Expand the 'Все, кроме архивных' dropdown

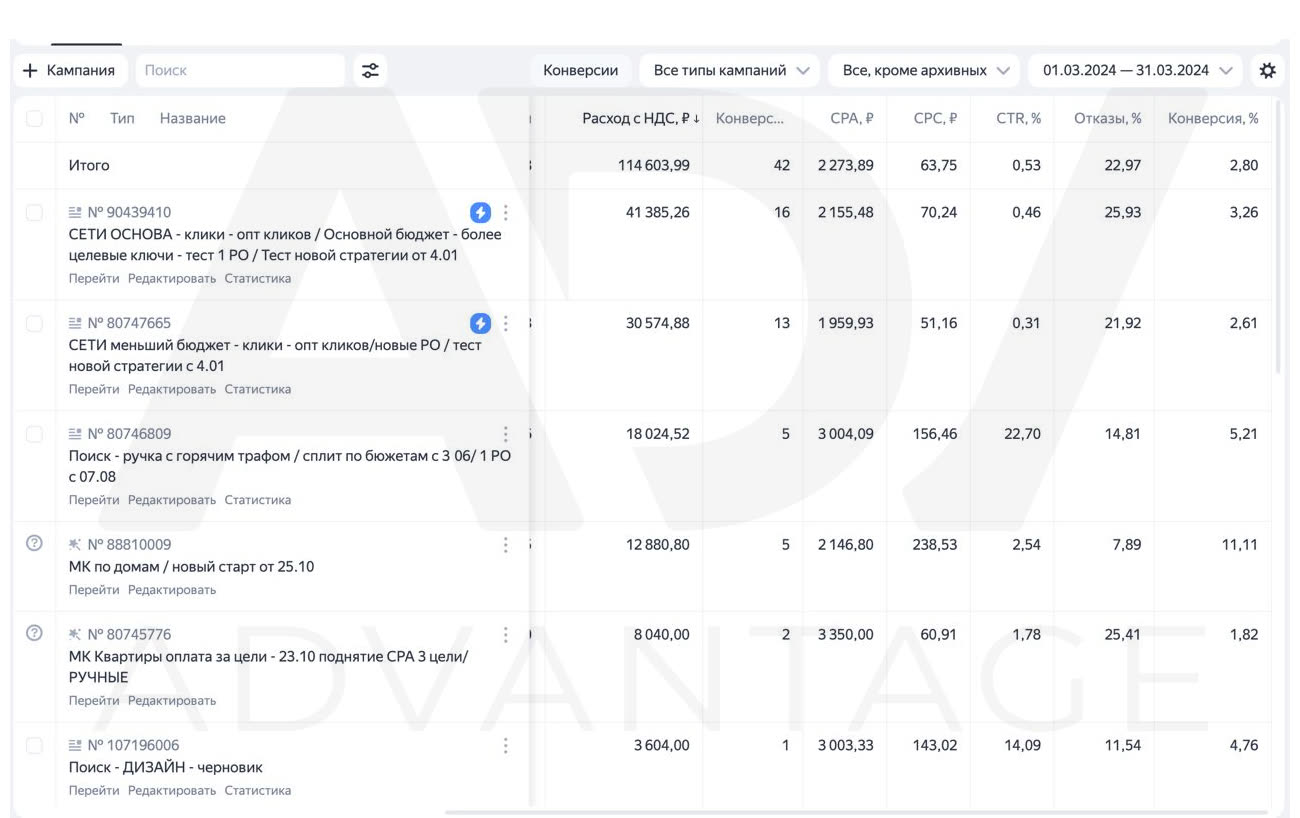[x=925, y=70]
